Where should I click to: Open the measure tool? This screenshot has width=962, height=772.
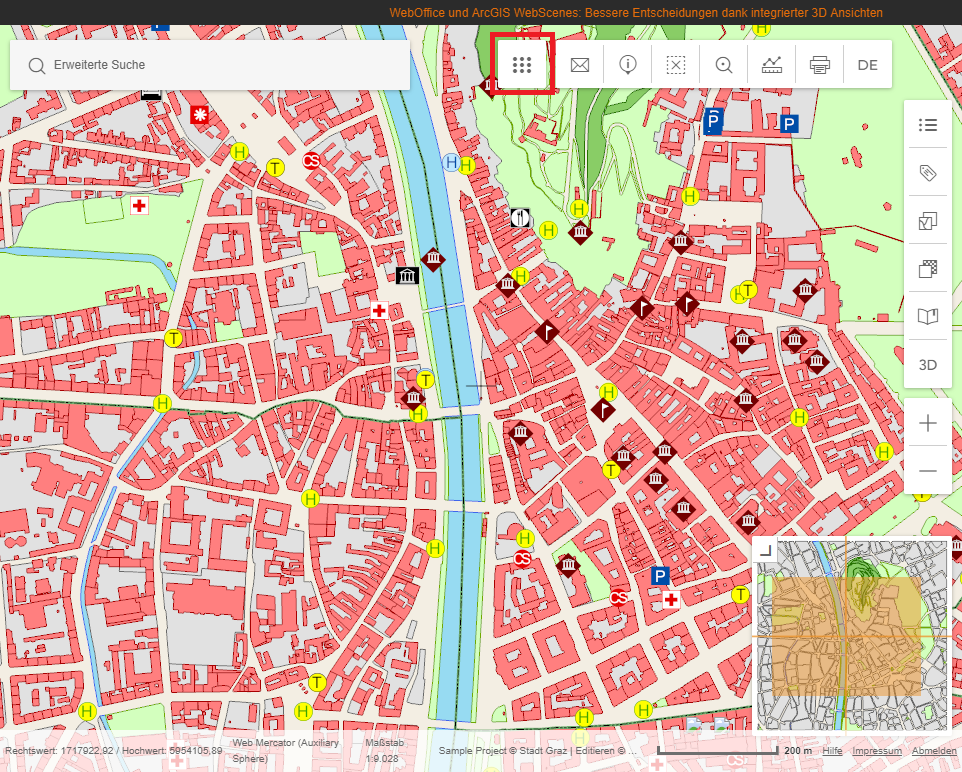(772, 65)
